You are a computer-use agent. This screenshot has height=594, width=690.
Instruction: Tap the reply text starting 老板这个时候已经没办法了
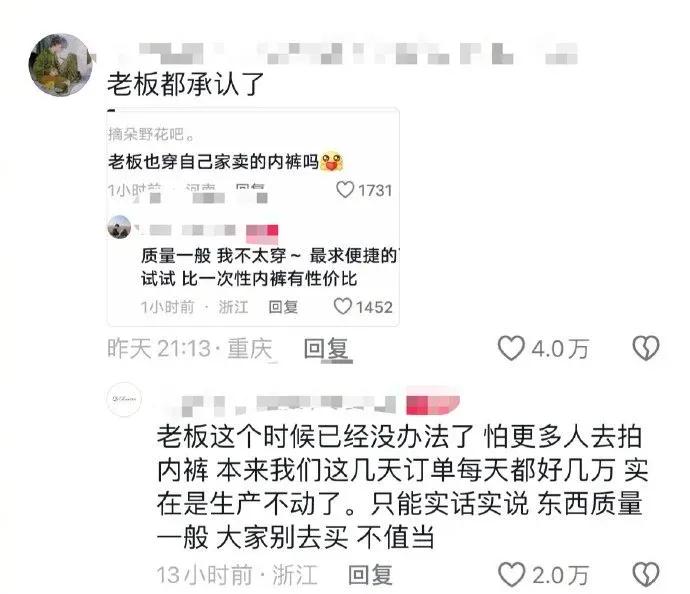point(402,487)
